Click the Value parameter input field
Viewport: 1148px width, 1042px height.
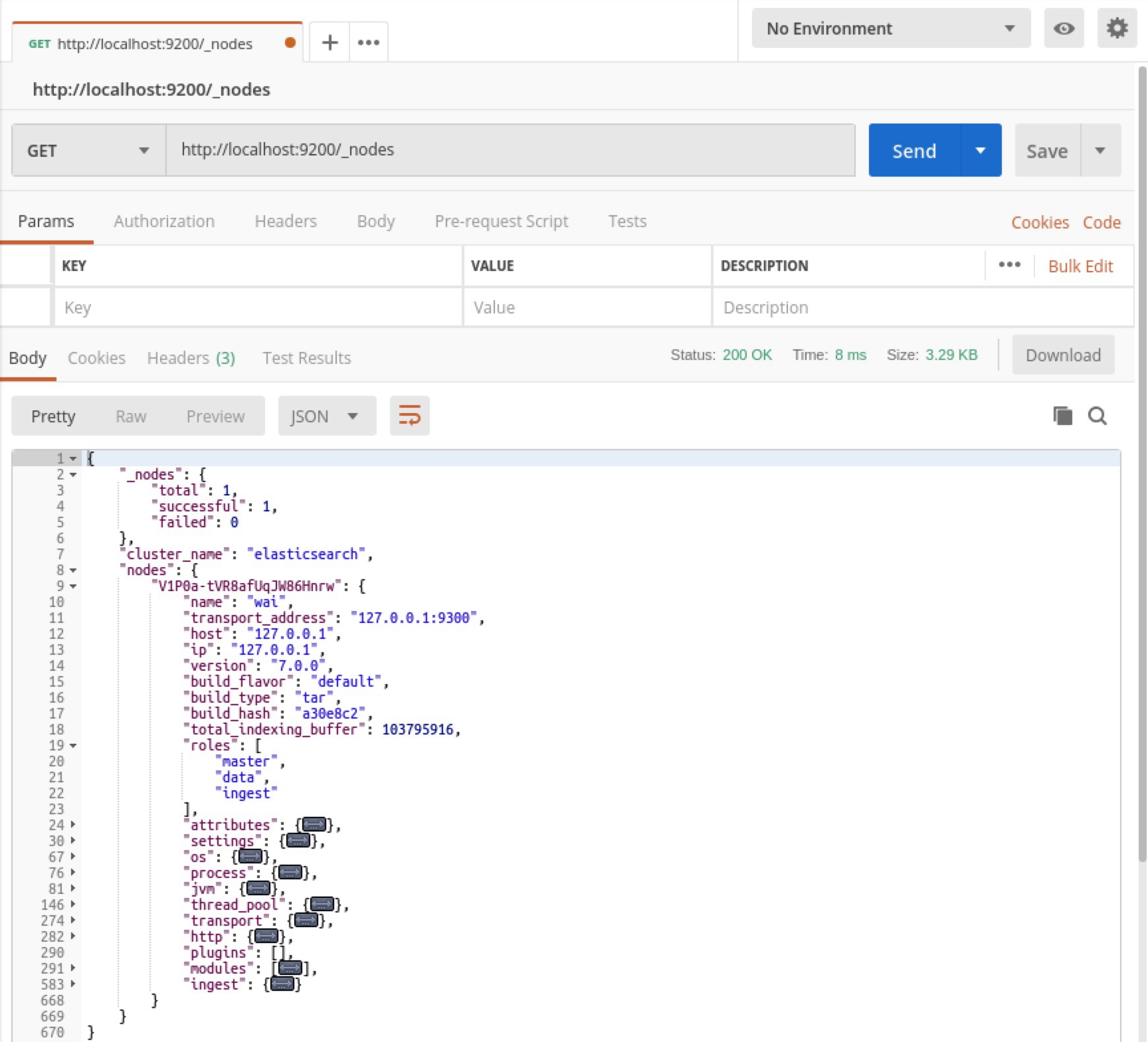(x=587, y=307)
